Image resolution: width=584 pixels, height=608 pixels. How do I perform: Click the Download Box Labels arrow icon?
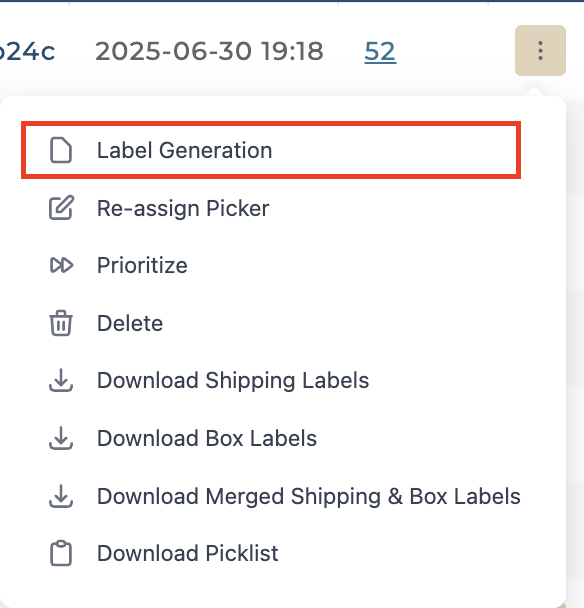(x=61, y=438)
